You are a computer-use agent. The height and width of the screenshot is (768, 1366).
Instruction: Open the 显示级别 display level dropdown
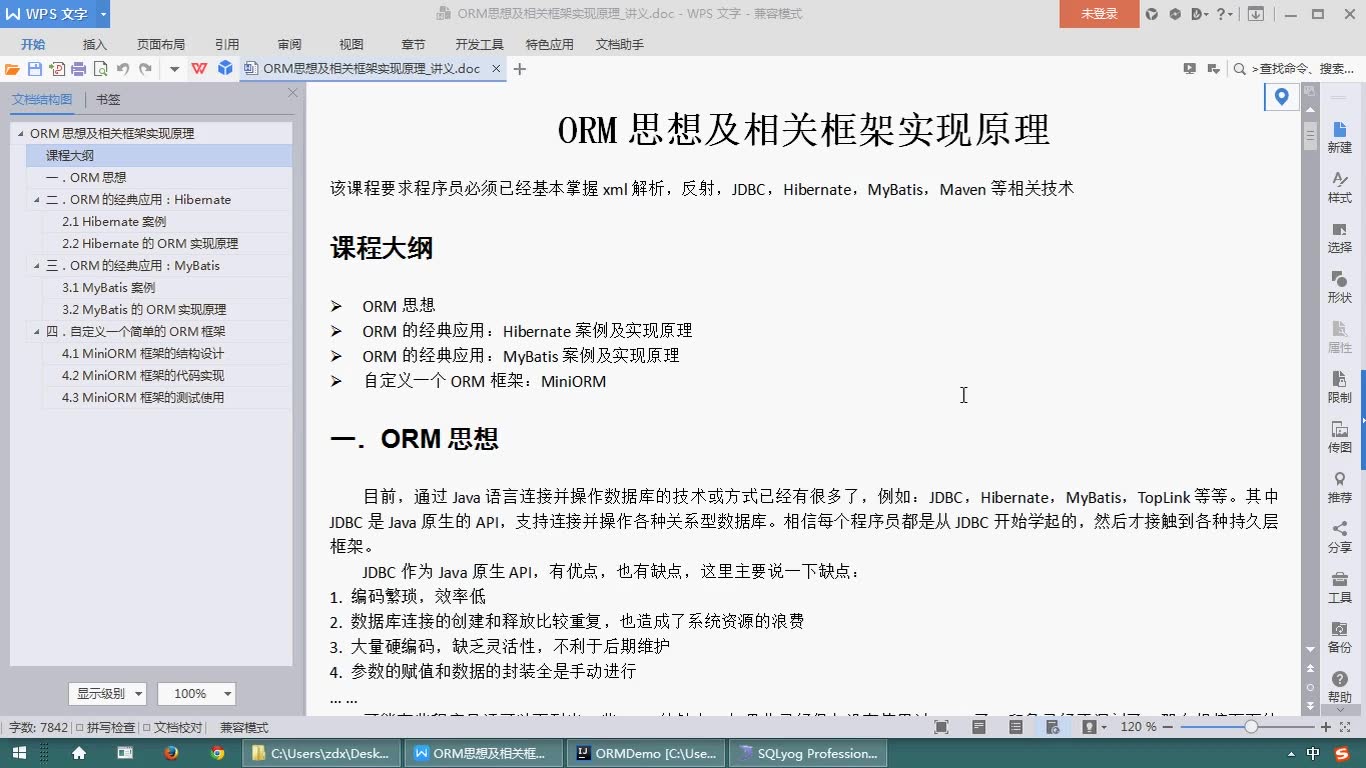pyautogui.click(x=107, y=693)
